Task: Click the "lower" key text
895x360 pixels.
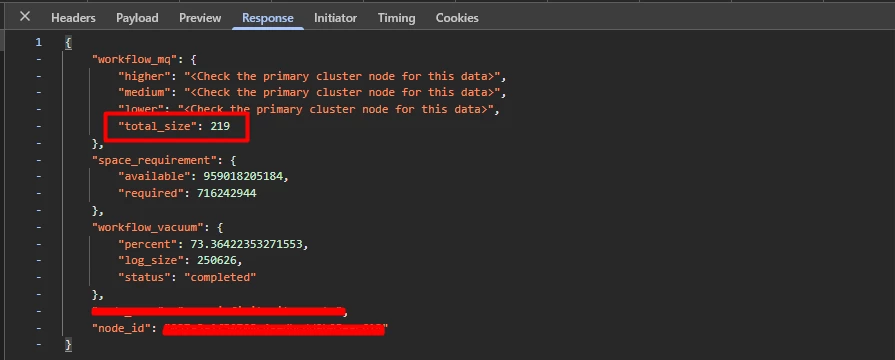Action: 141,109
